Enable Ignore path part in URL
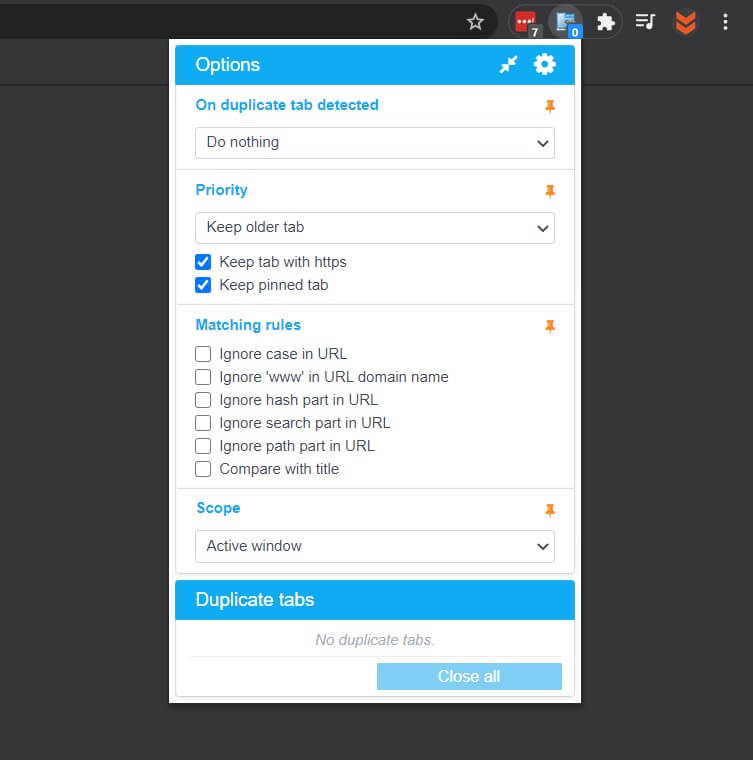This screenshot has width=753, height=760. [x=203, y=446]
